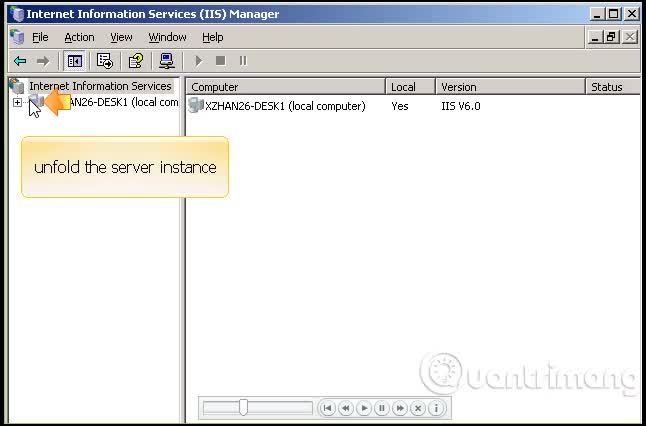Close the inner MMC child window

click(x=630, y=37)
